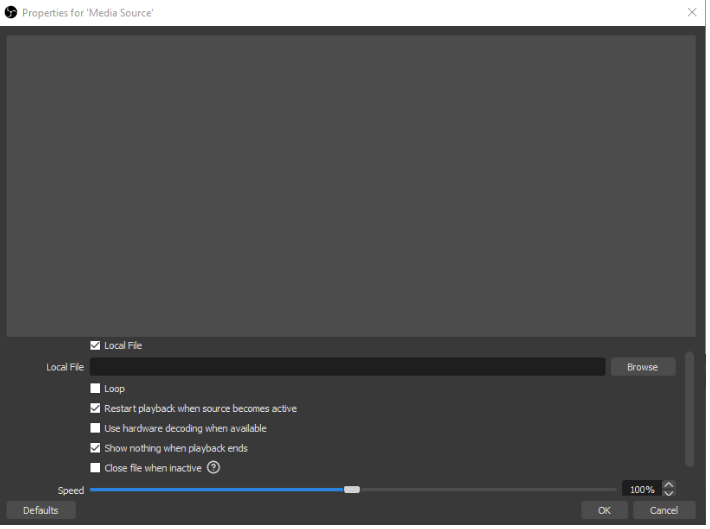Toggle Restart playback when source becomes active
This screenshot has height=529, width=710.
95,408
